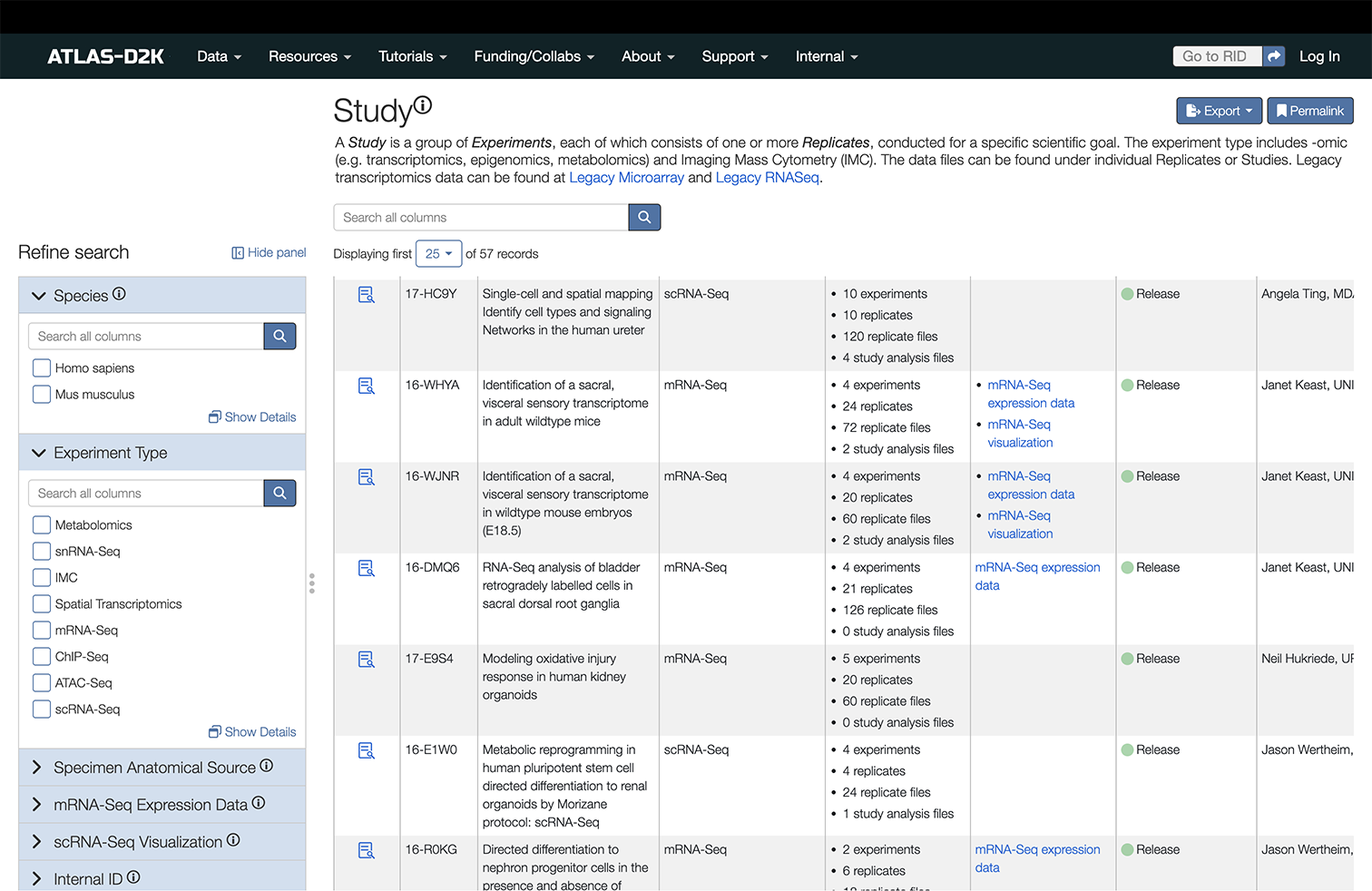Check the Spatial Transcriptomics checkbox
The image size is (1372, 891).
[x=42, y=604]
